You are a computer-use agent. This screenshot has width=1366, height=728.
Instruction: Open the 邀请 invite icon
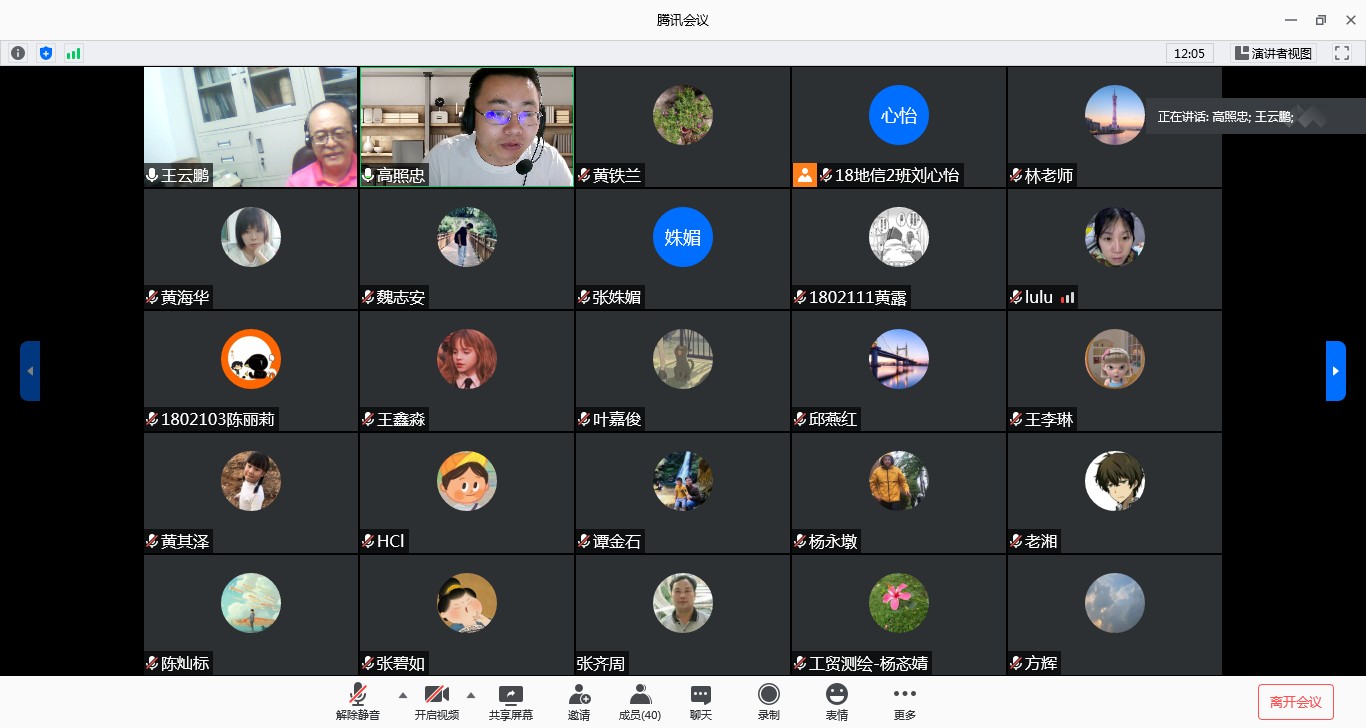579,702
